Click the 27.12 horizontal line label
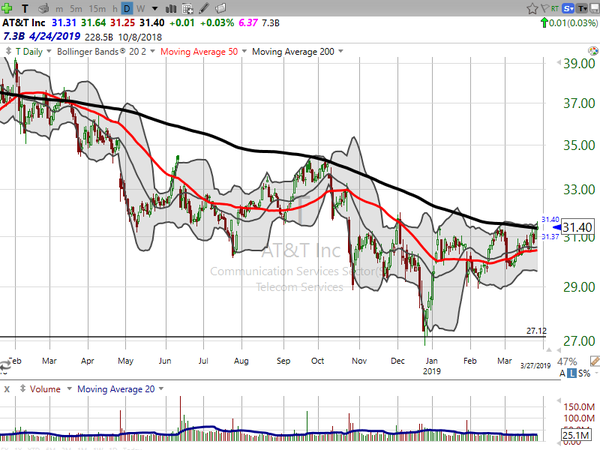The width and height of the screenshot is (600, 450). pos(536,331)
